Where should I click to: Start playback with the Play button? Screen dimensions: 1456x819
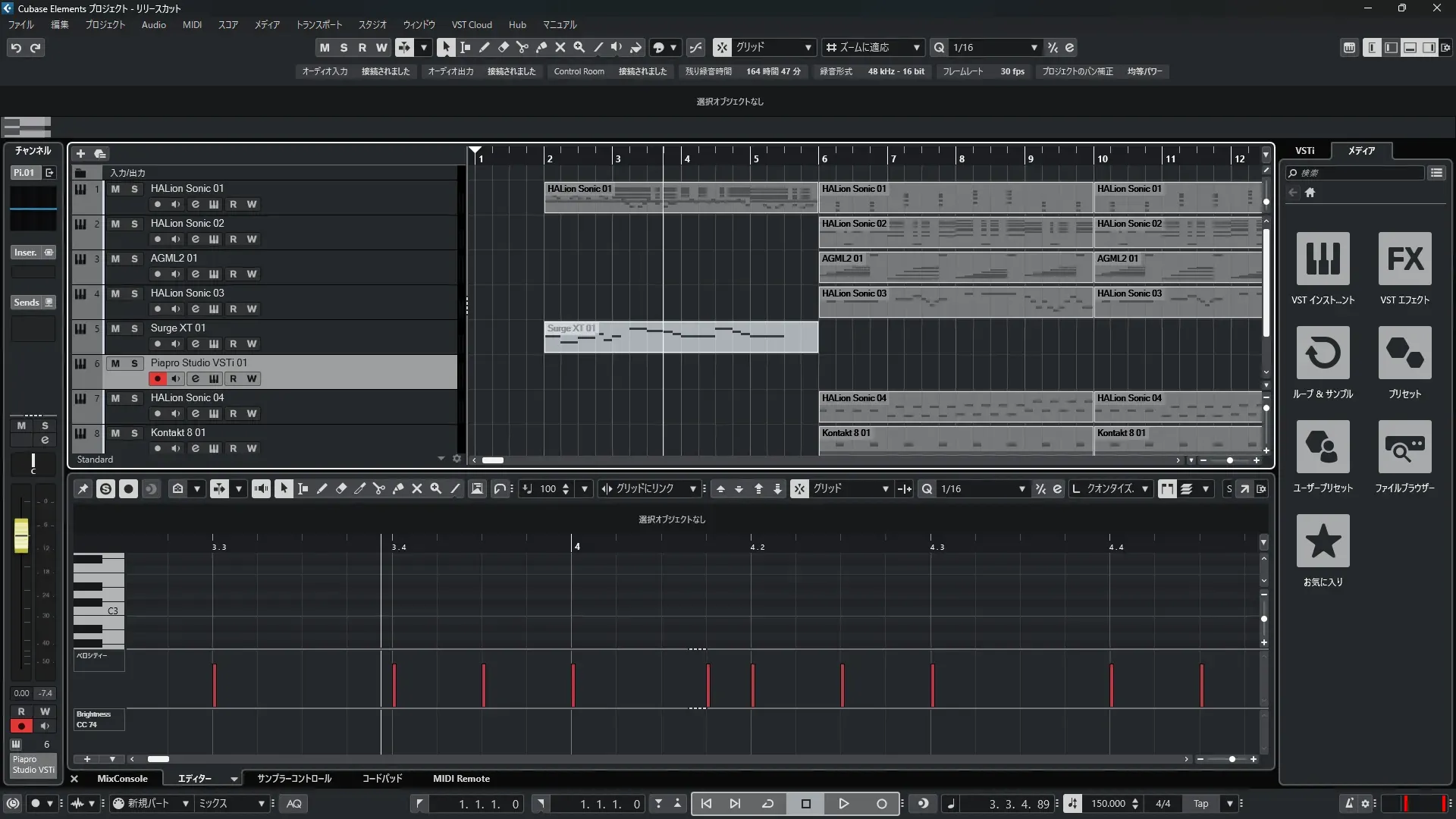(843, 804)
